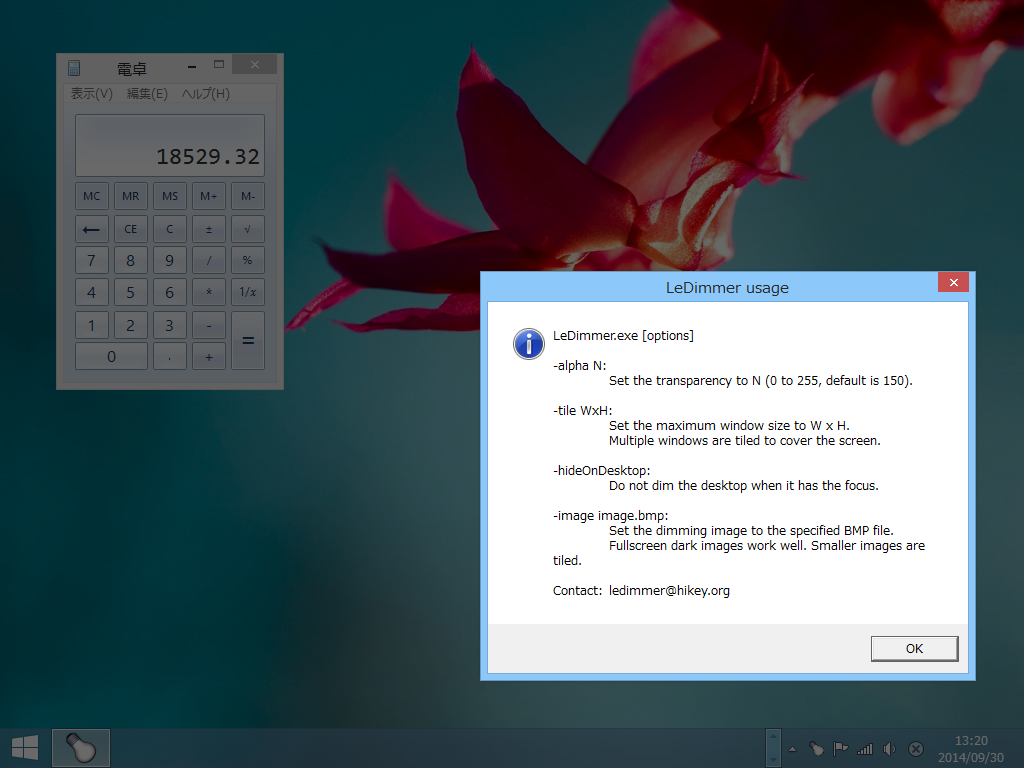Click OK to close the LeDimmer usage dialog

click(x=913, y=648)
